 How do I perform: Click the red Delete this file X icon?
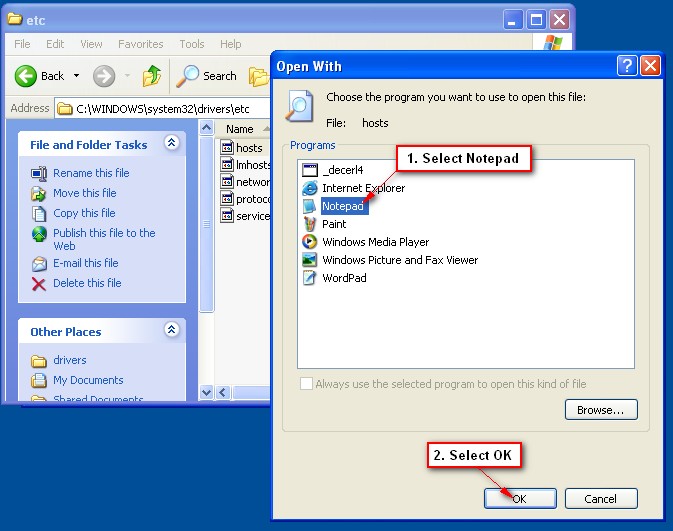pyautogui.click(x=39, y=284)
